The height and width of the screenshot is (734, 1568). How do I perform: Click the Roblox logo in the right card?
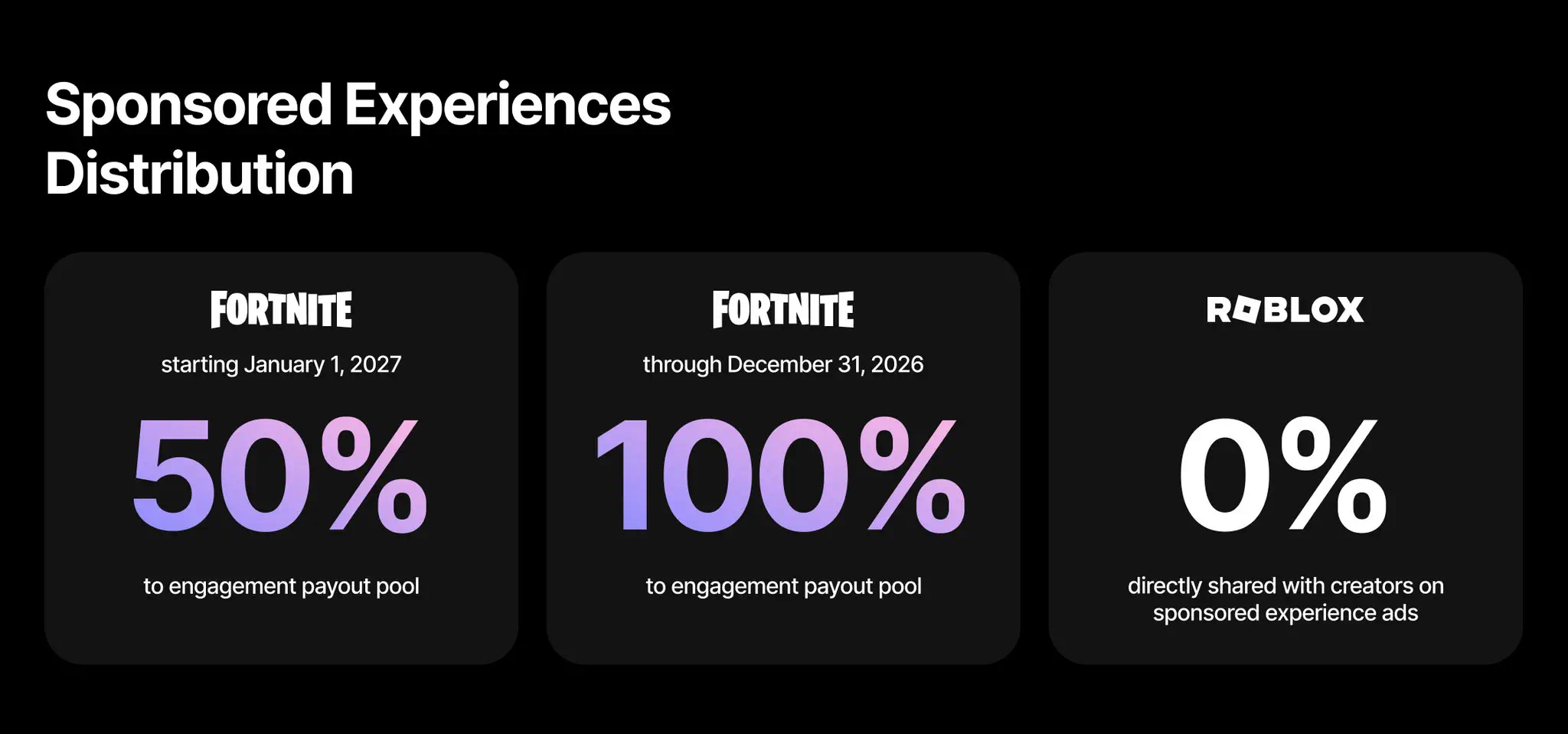[x=1285, y=309]
